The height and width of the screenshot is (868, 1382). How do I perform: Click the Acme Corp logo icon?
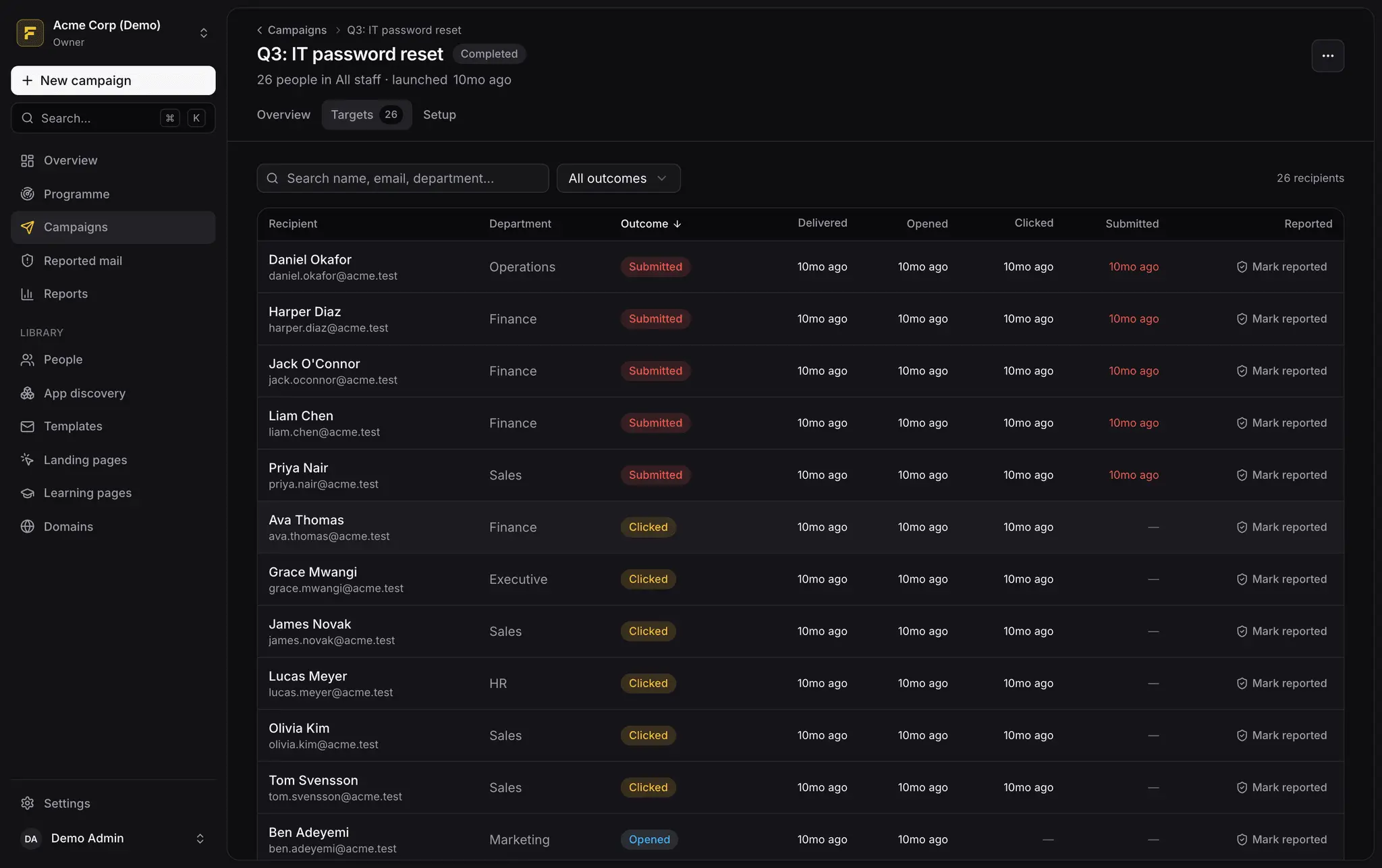click(x=30, y=33)
